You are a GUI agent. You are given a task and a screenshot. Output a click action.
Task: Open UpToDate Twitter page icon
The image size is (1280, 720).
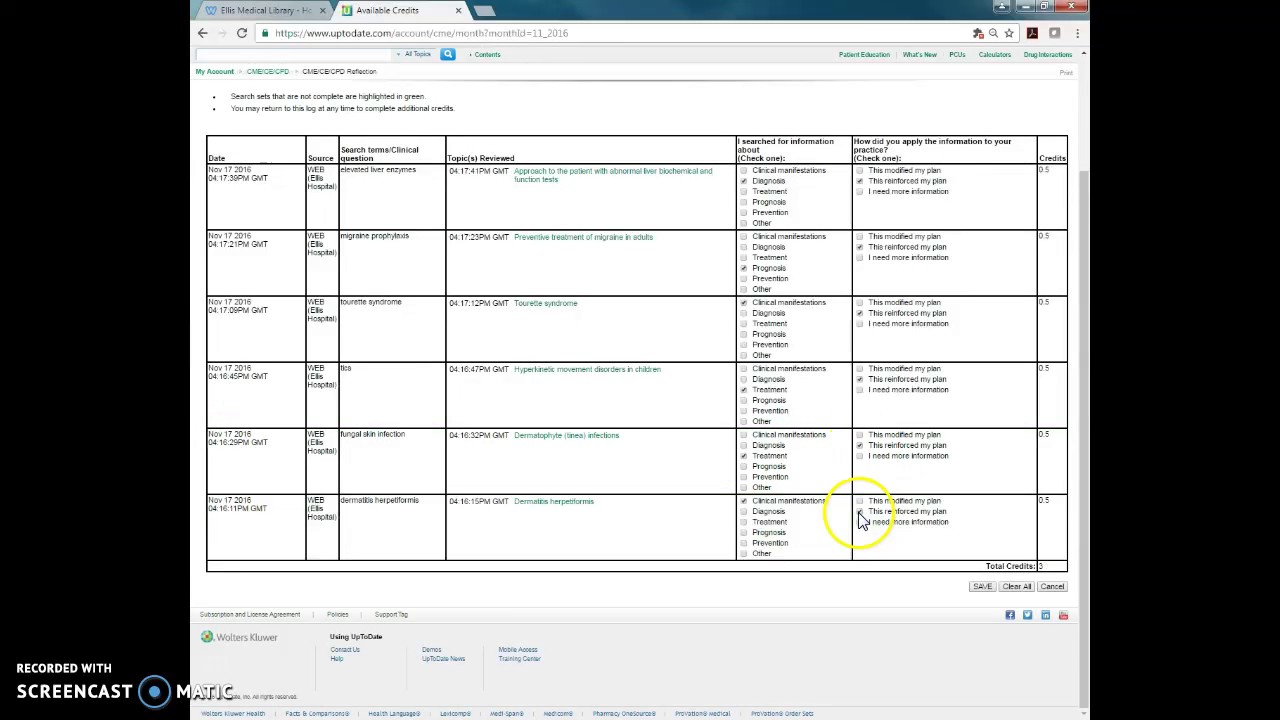[x=1027, y=615]
